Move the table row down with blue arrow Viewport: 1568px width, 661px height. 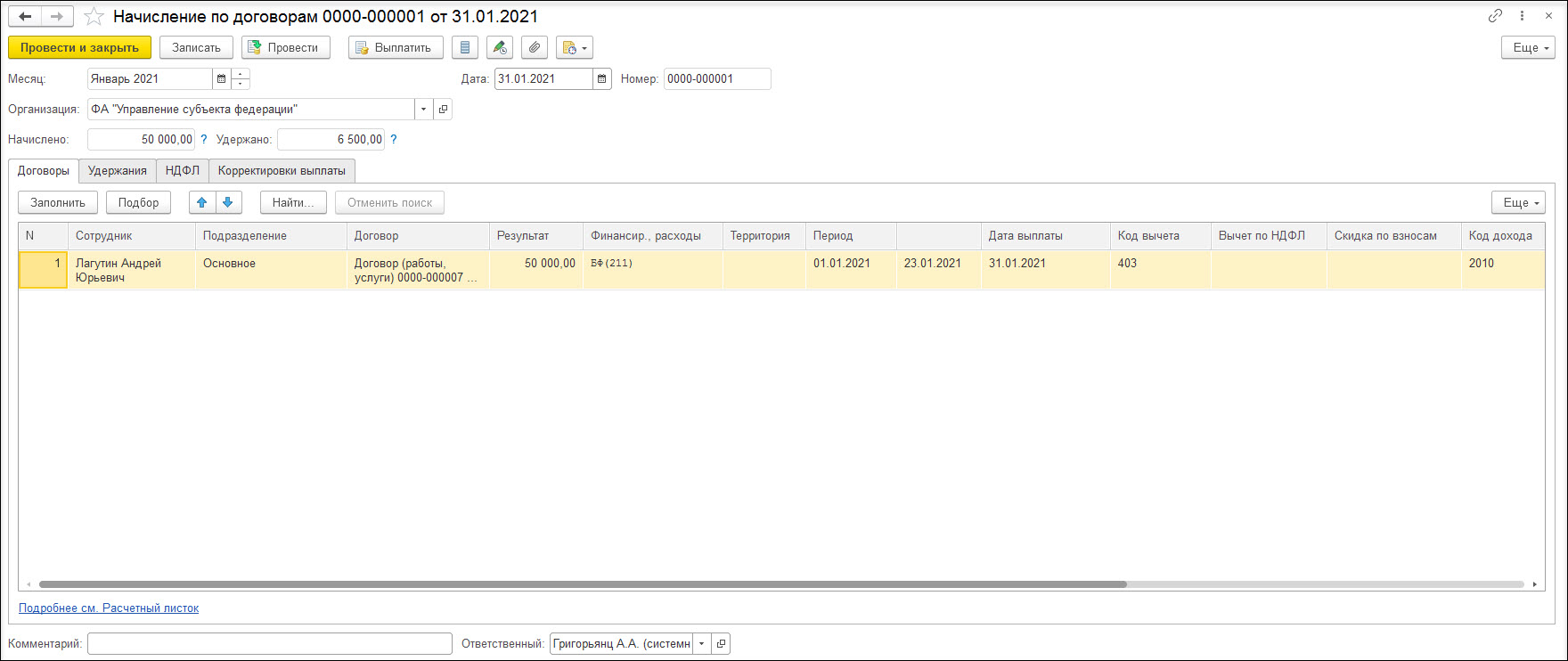pyautogui.click(x=228, y=203)
